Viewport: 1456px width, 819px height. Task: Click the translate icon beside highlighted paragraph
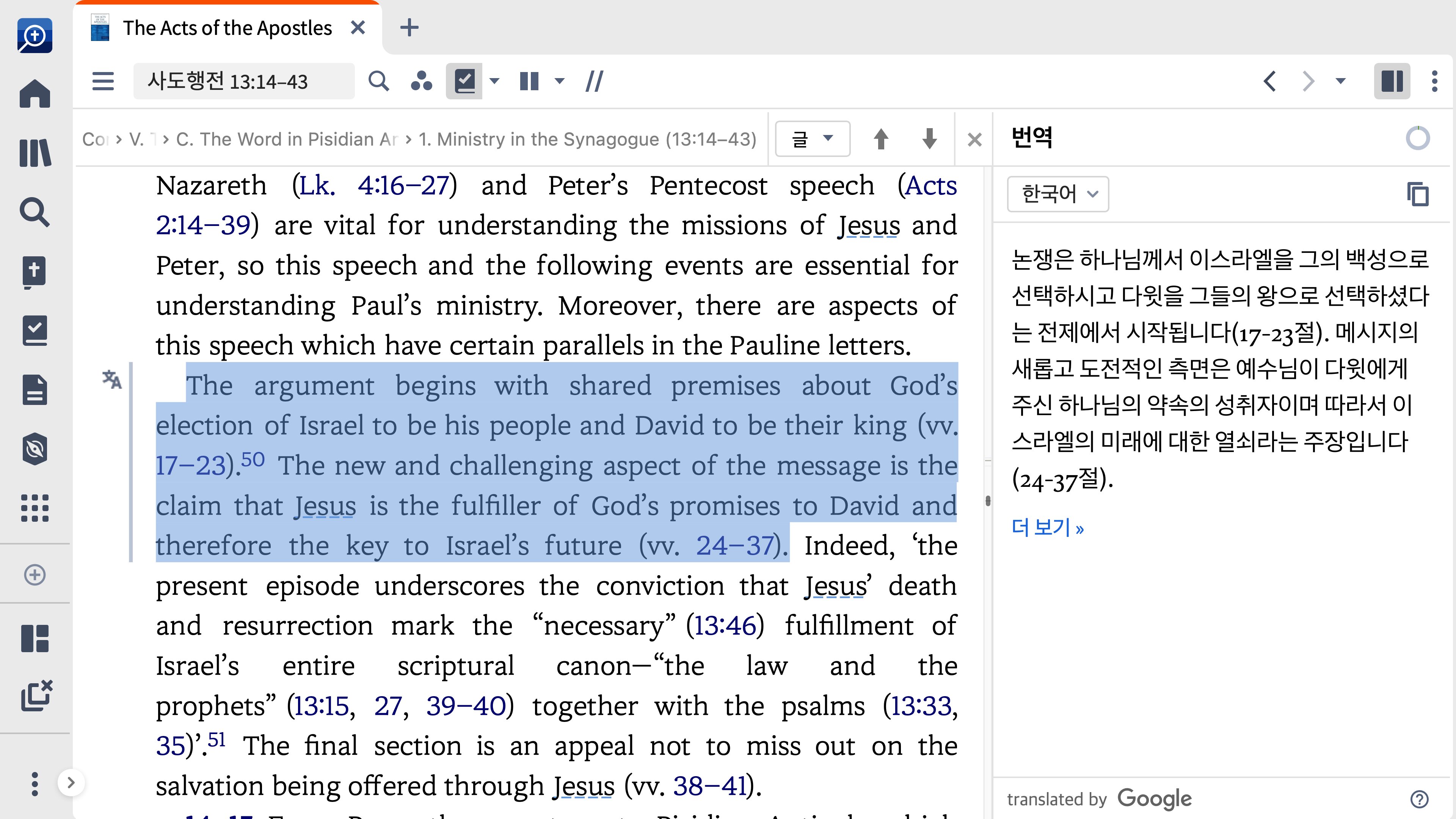pyautogui.click(x=112, y=379)
